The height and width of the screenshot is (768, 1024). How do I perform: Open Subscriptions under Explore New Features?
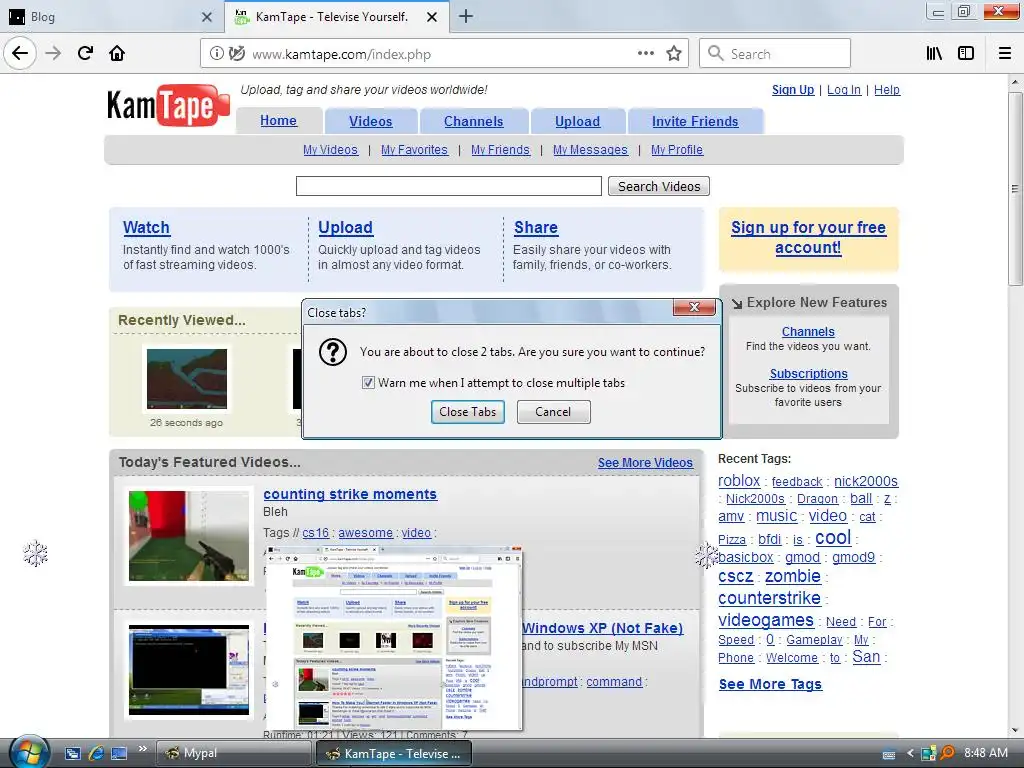(x=808, y=374)
